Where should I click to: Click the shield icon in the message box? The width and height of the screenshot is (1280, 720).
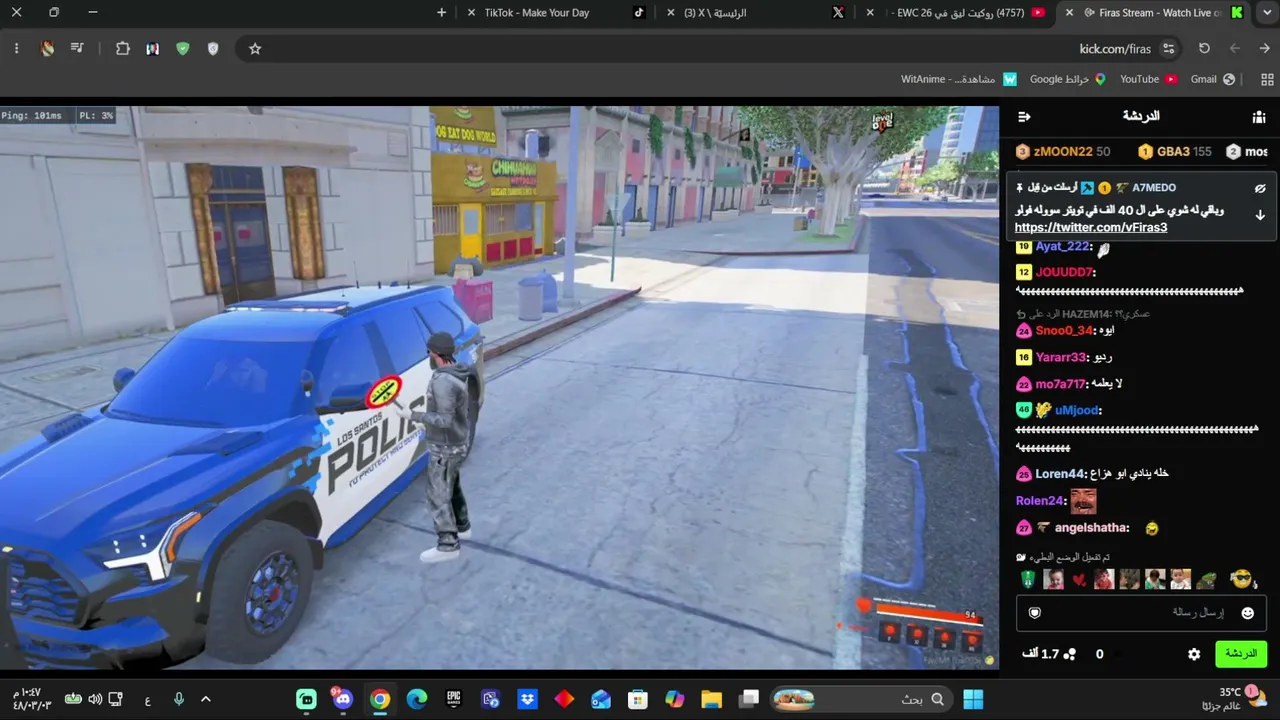tap(1035, 613)
